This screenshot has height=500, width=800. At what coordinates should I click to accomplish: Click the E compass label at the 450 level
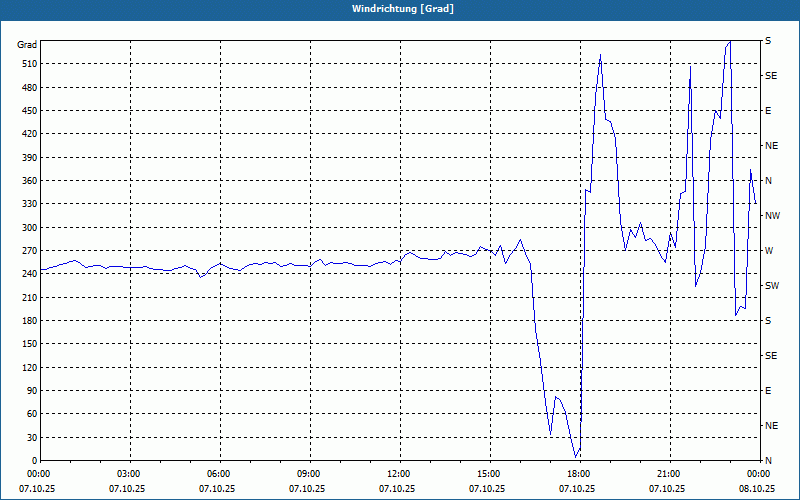pos(768,111)
